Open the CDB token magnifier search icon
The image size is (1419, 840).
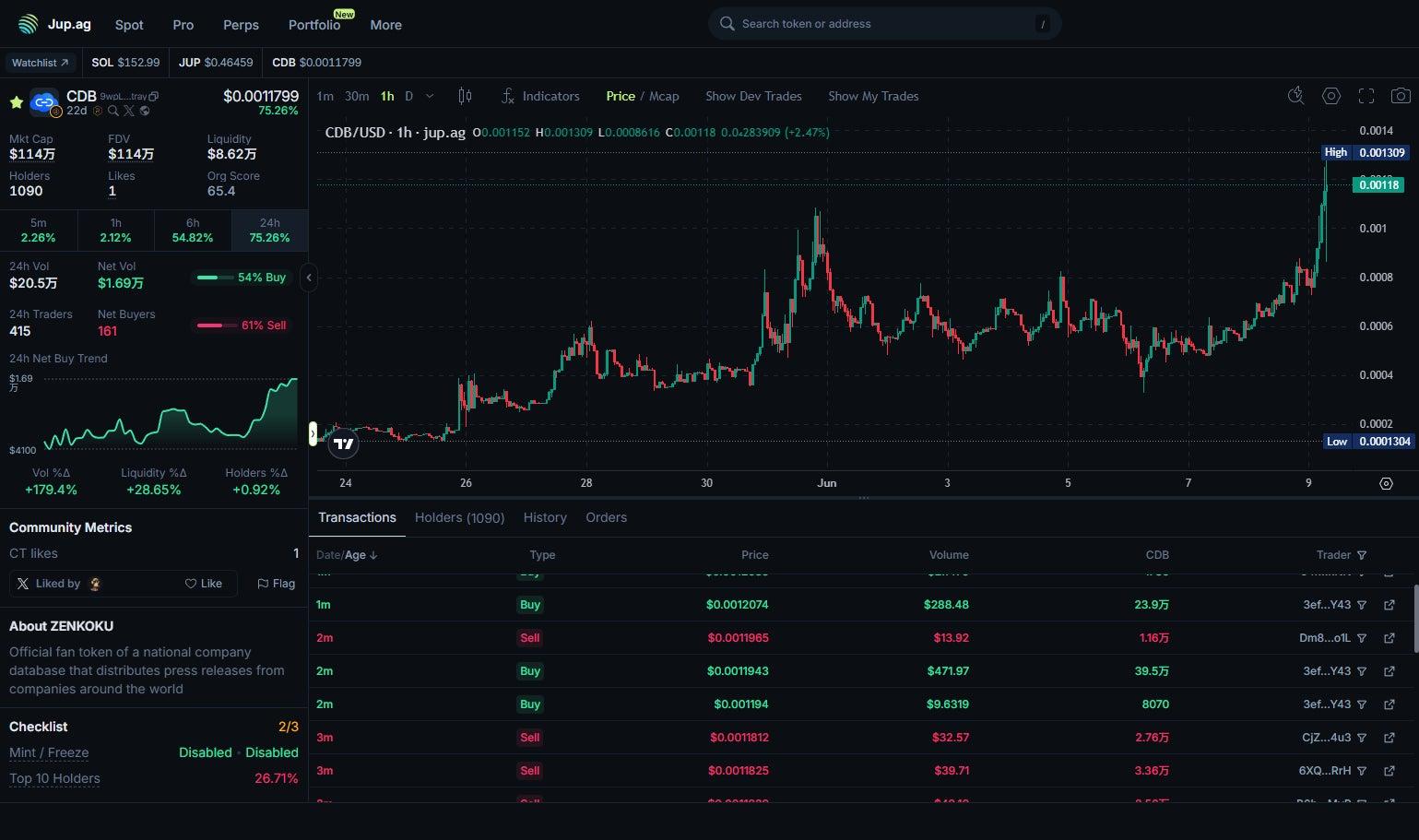coord(112,111)
